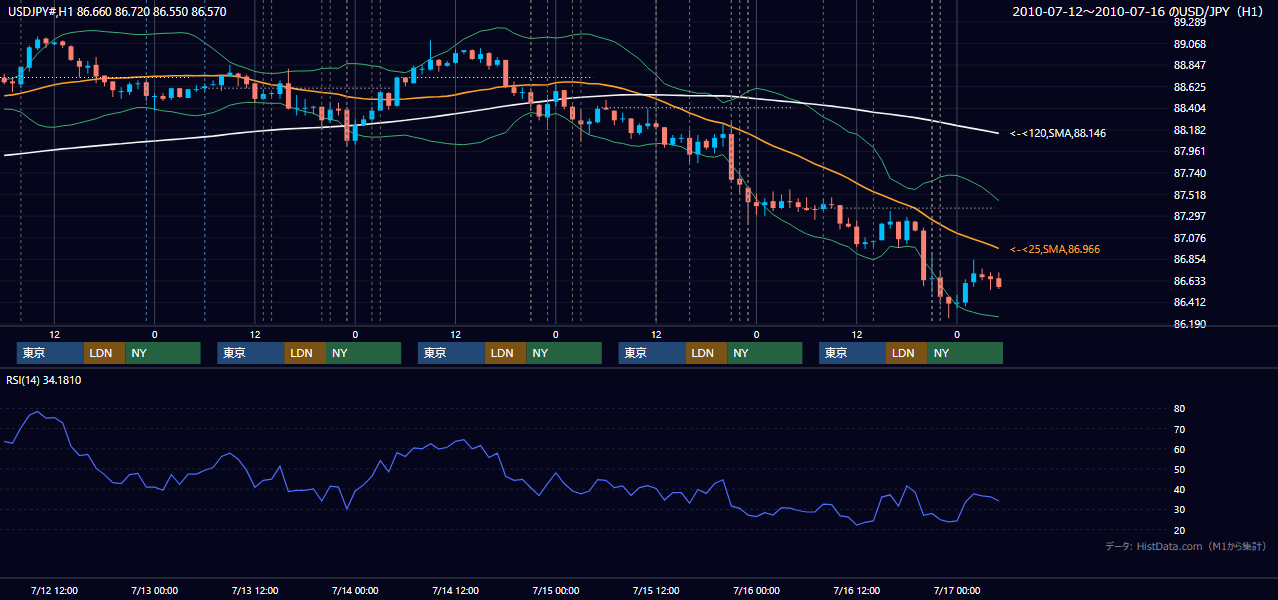Image resolution: width=1278 pixels, height=600 pixels.
Task: Click price axis value 86.854
Action: (1189, 259)
